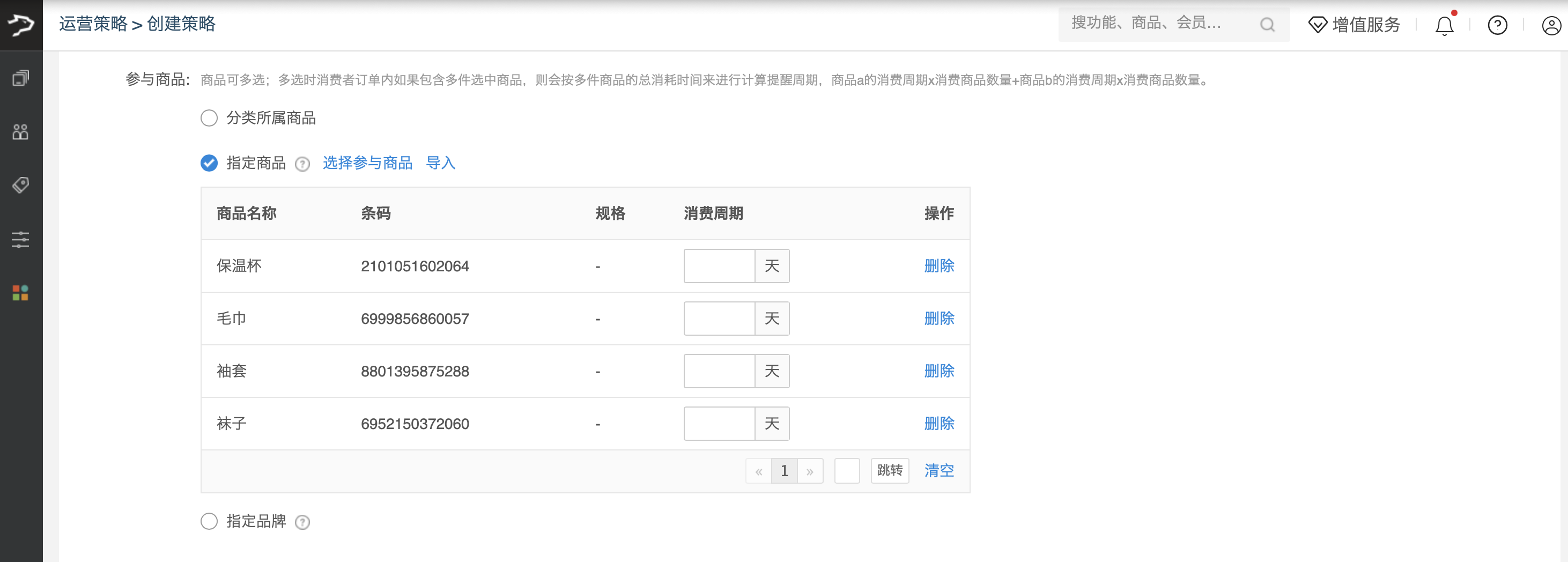The image size is (1568, 562).
Task: Click the search magnifier icon
Action: click(1267, 25)
